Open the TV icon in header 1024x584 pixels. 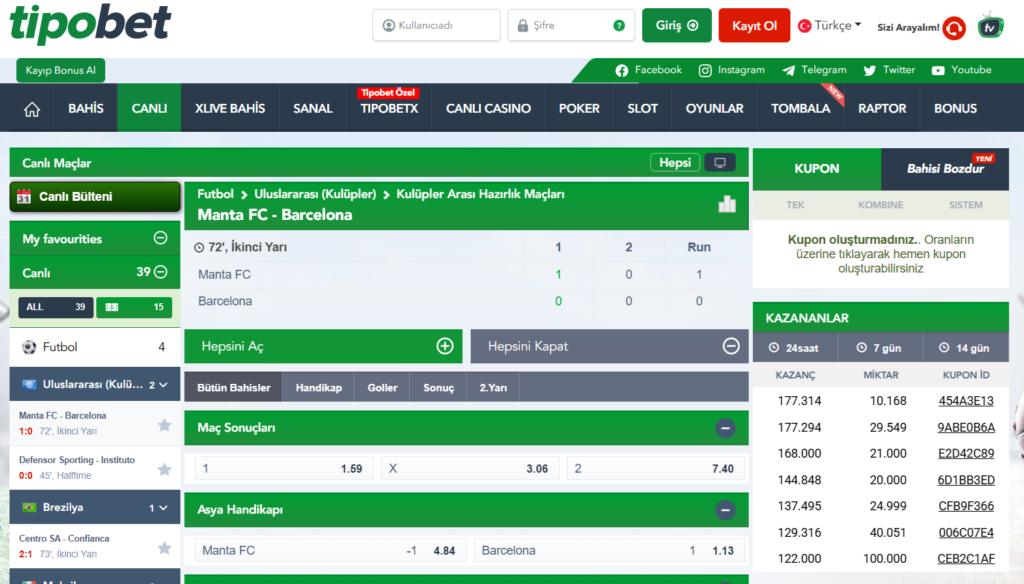point(990,27)
